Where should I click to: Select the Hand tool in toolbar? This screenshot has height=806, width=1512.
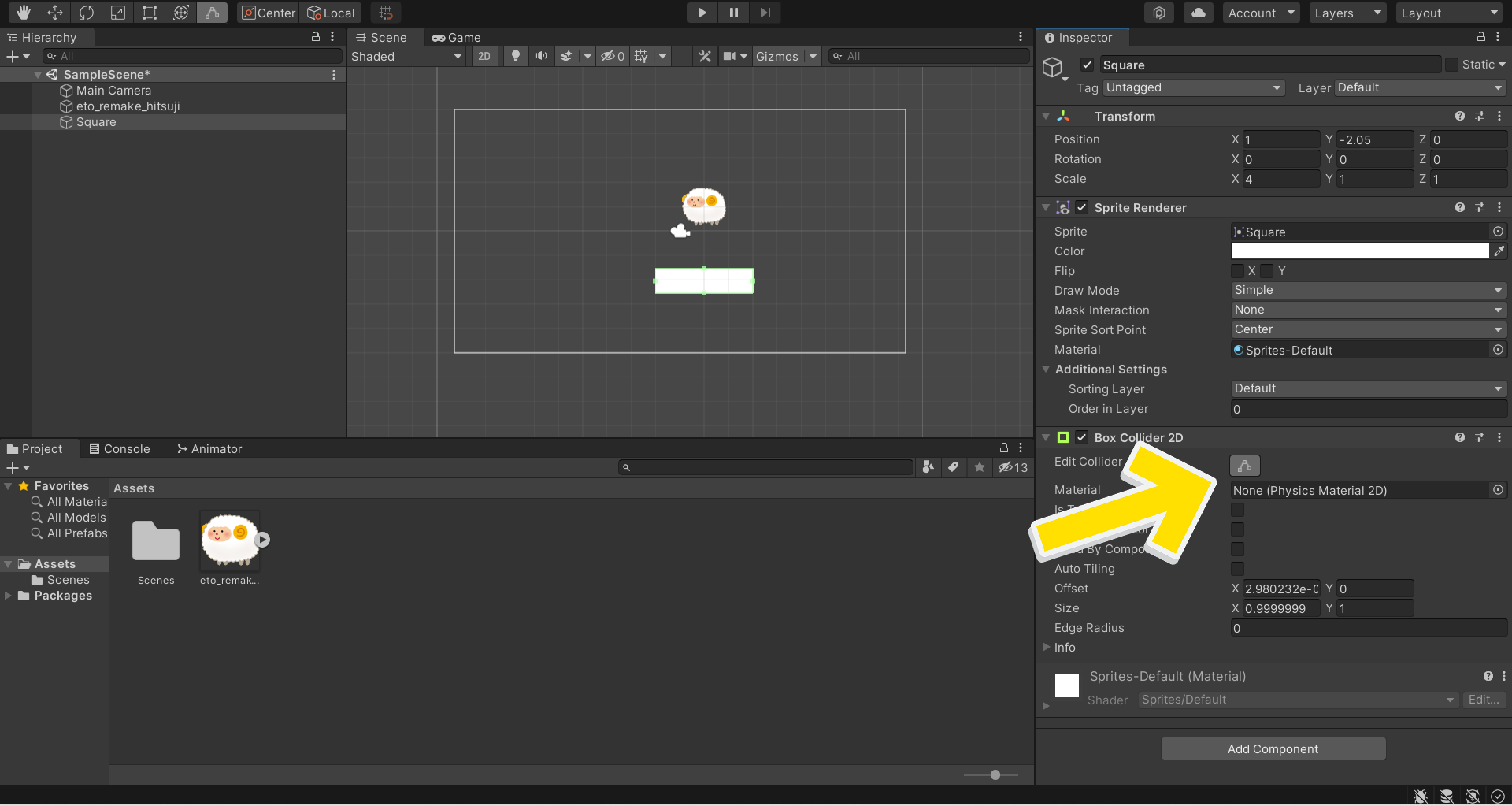[24, 13]
